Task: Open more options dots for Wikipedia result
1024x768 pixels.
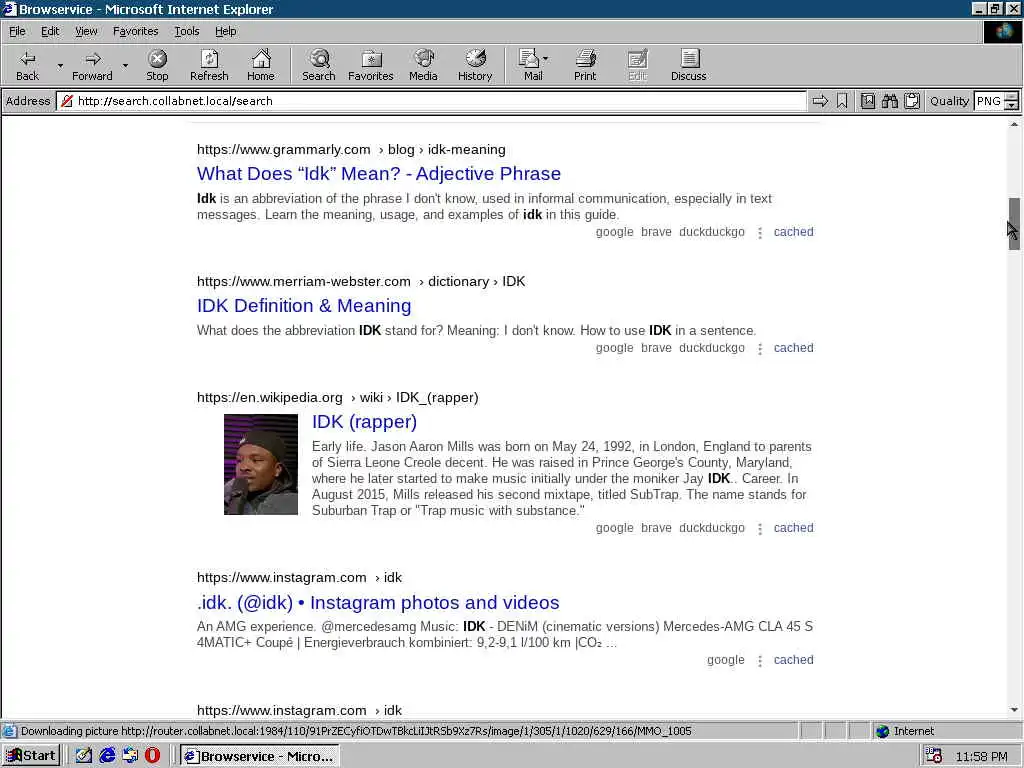Action: [x=760, y=528]
